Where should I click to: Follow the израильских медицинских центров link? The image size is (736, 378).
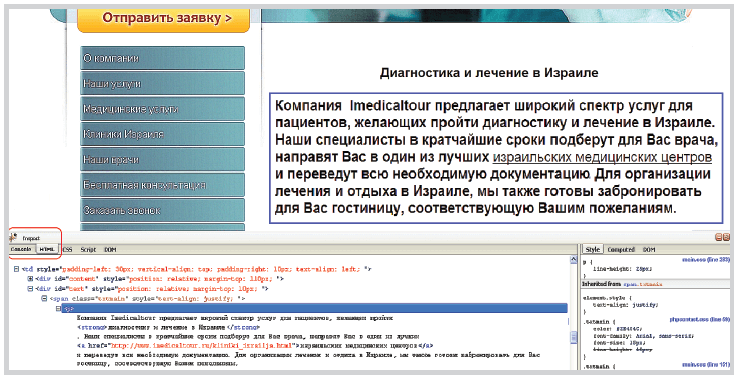(602, 156)
